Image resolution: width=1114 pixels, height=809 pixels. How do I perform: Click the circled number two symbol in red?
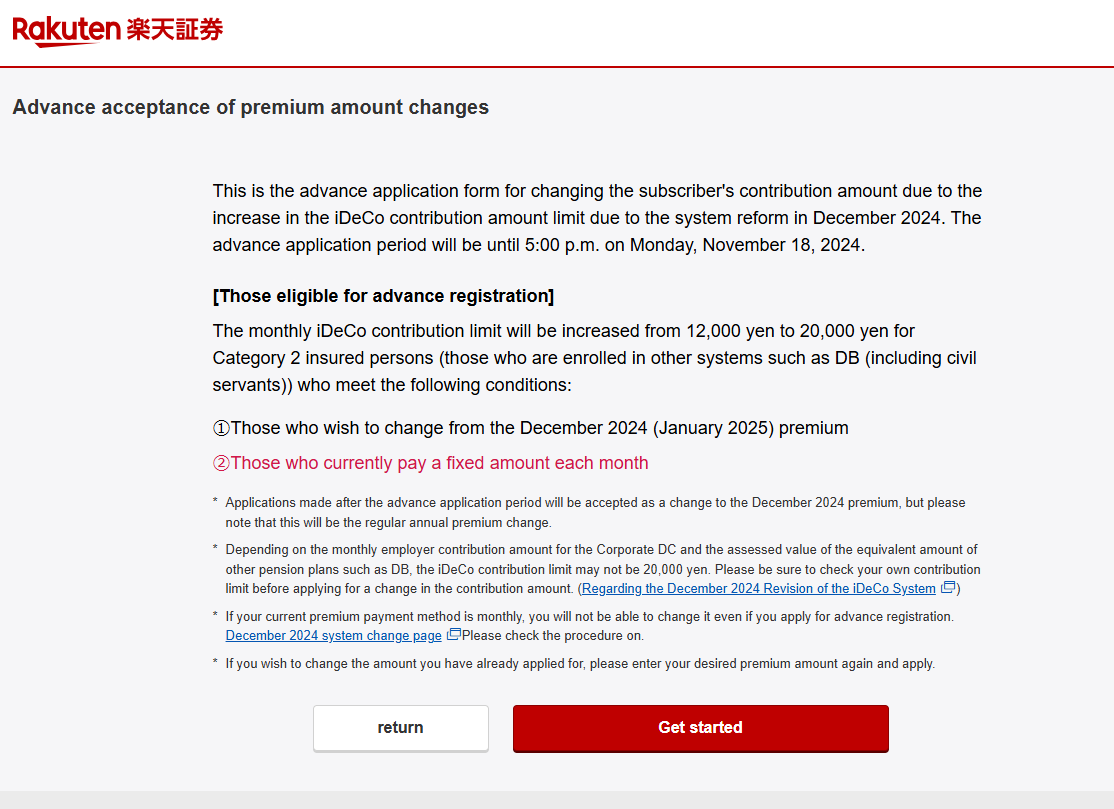221,463
